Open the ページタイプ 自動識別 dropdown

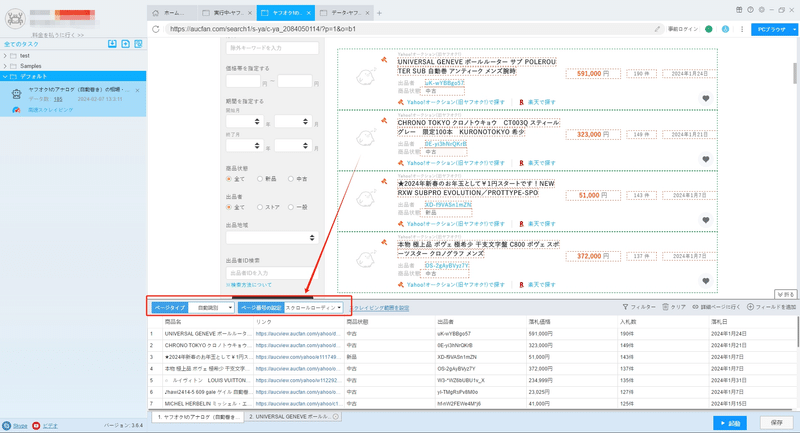tap(211, 308)
